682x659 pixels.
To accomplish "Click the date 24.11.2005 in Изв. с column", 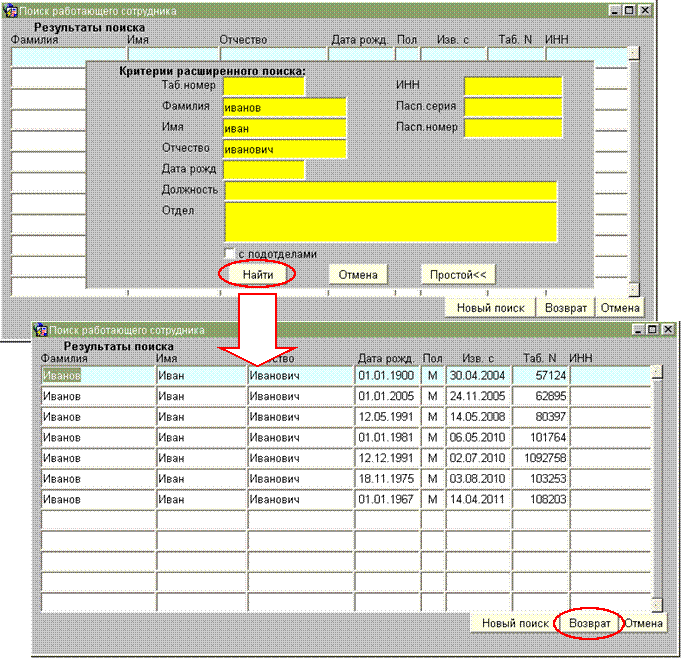I will click(478, 396).
